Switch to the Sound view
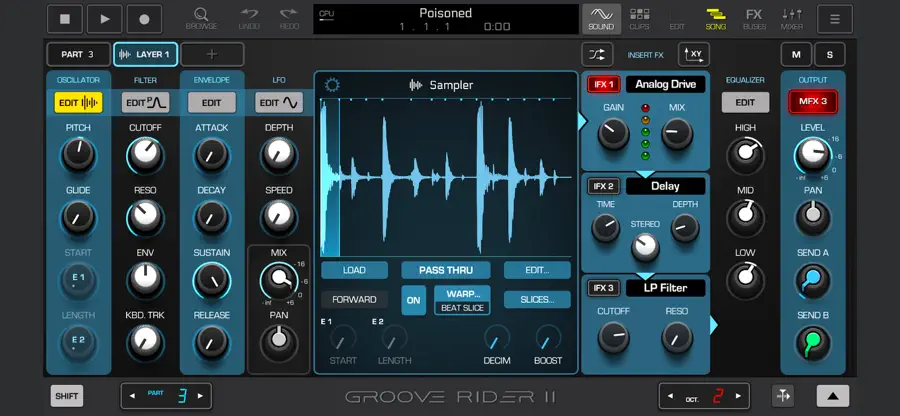Viewport: 900px width, 416px height. coord(602,19)
